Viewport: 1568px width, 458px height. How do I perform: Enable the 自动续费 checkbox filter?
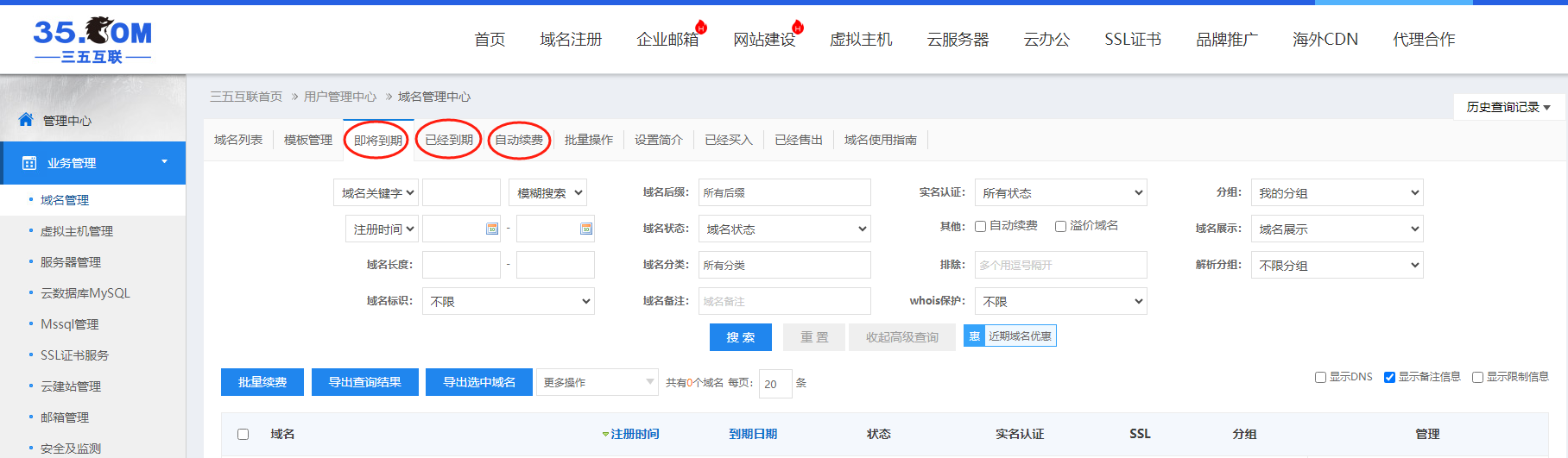click(x=981, y=227)
